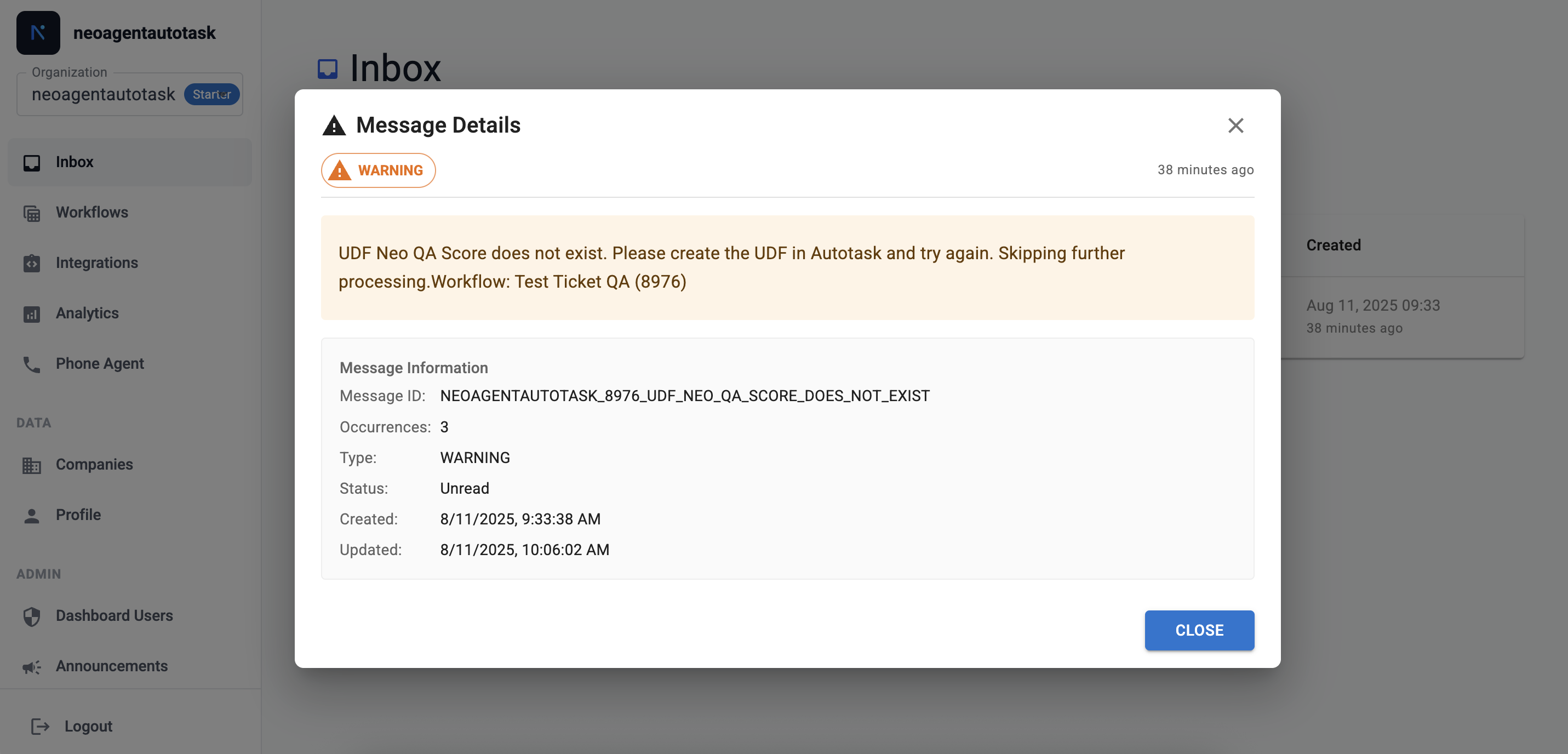Click the Inbox tray icon in sidebar
Viewport: 1568px width, 754px height.
tap(32, 163)
